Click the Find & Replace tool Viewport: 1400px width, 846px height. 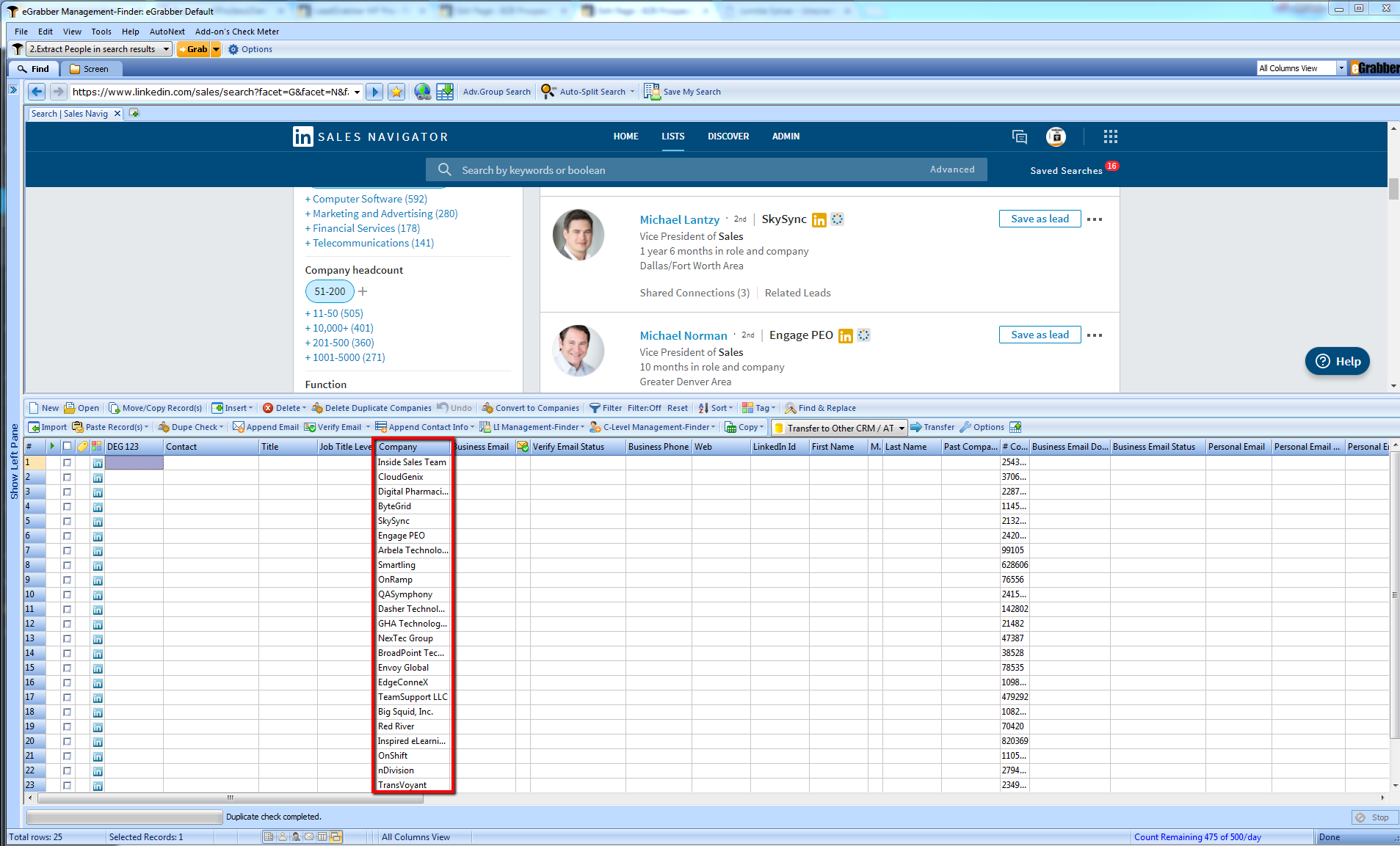point(820,408)
